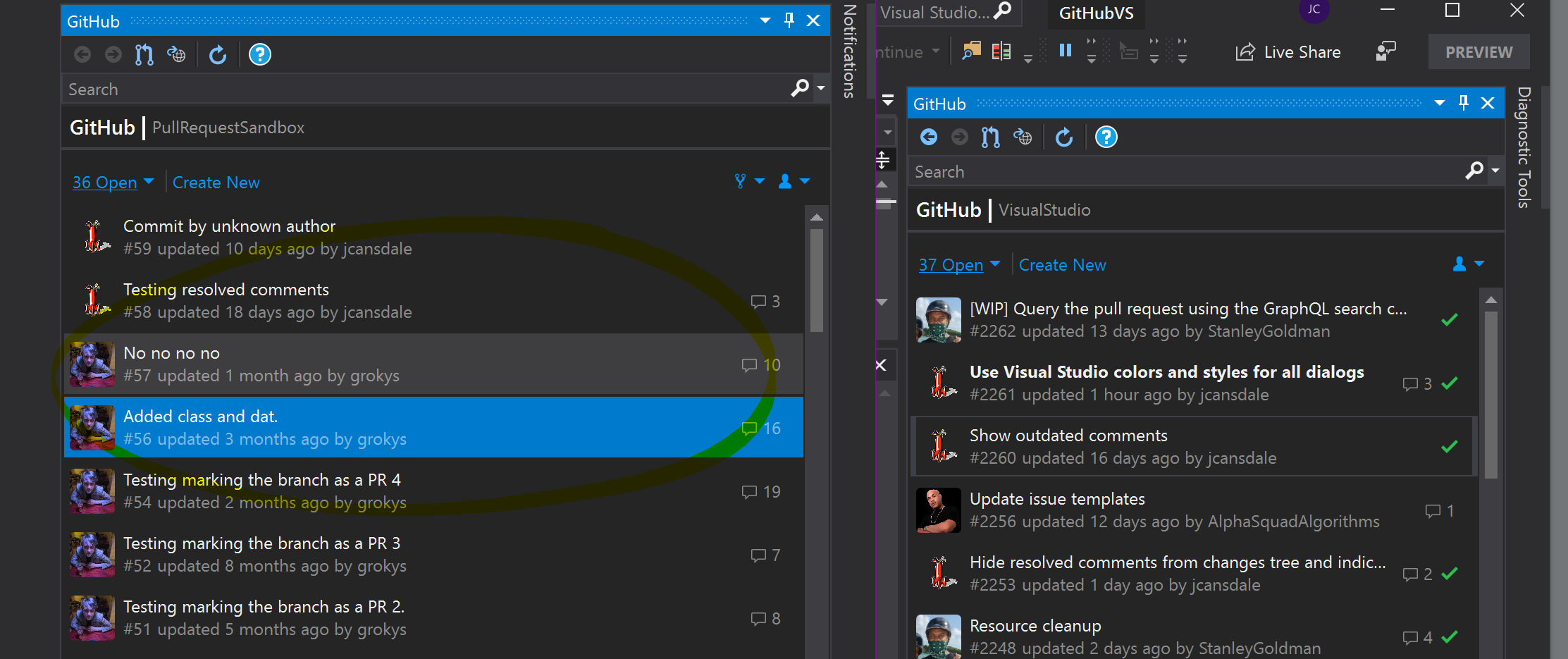Open the branch/fork filter dropdown
Image resolution: width=1568 pixels, height=659 pixels.
point(749,182)
